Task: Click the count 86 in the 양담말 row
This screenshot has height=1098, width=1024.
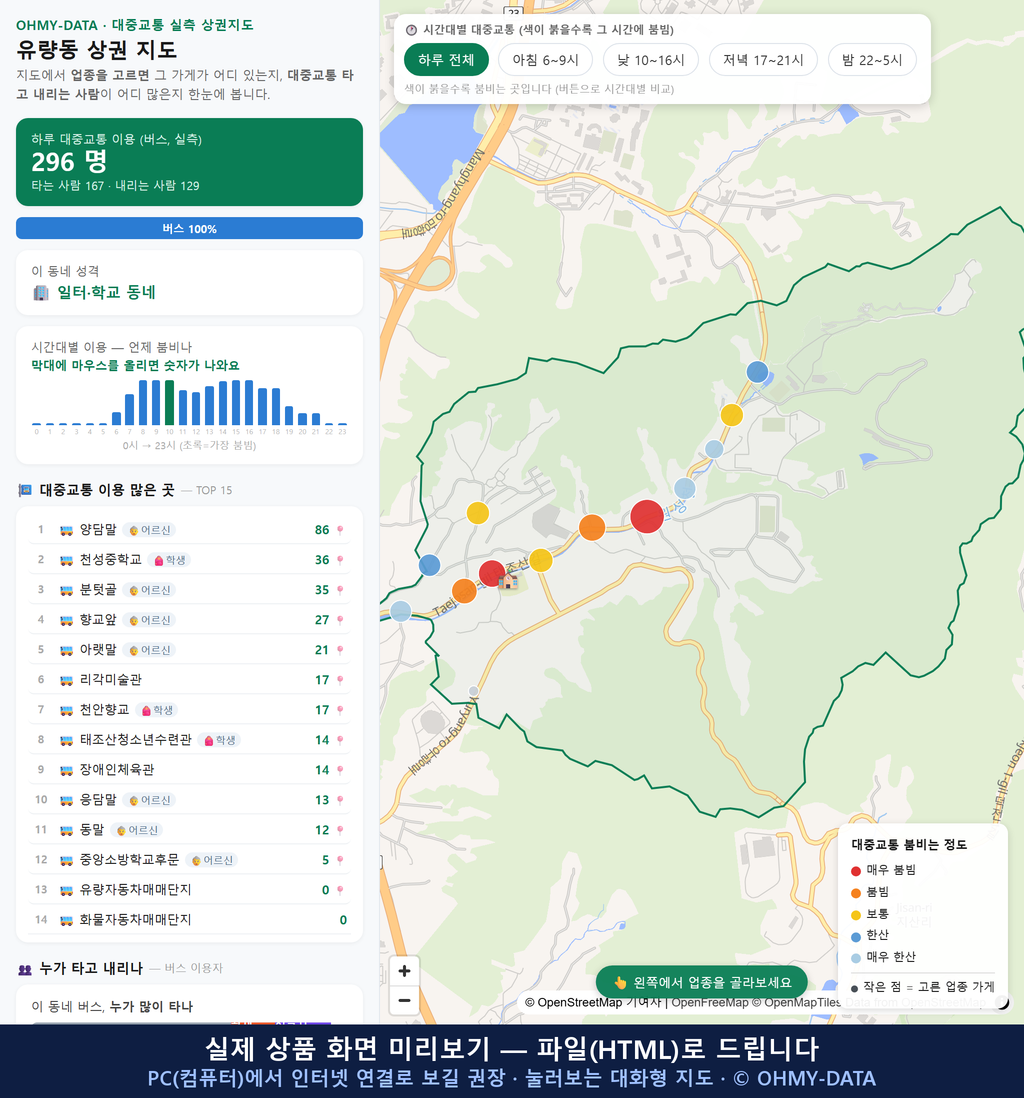Action: [322, 530]
